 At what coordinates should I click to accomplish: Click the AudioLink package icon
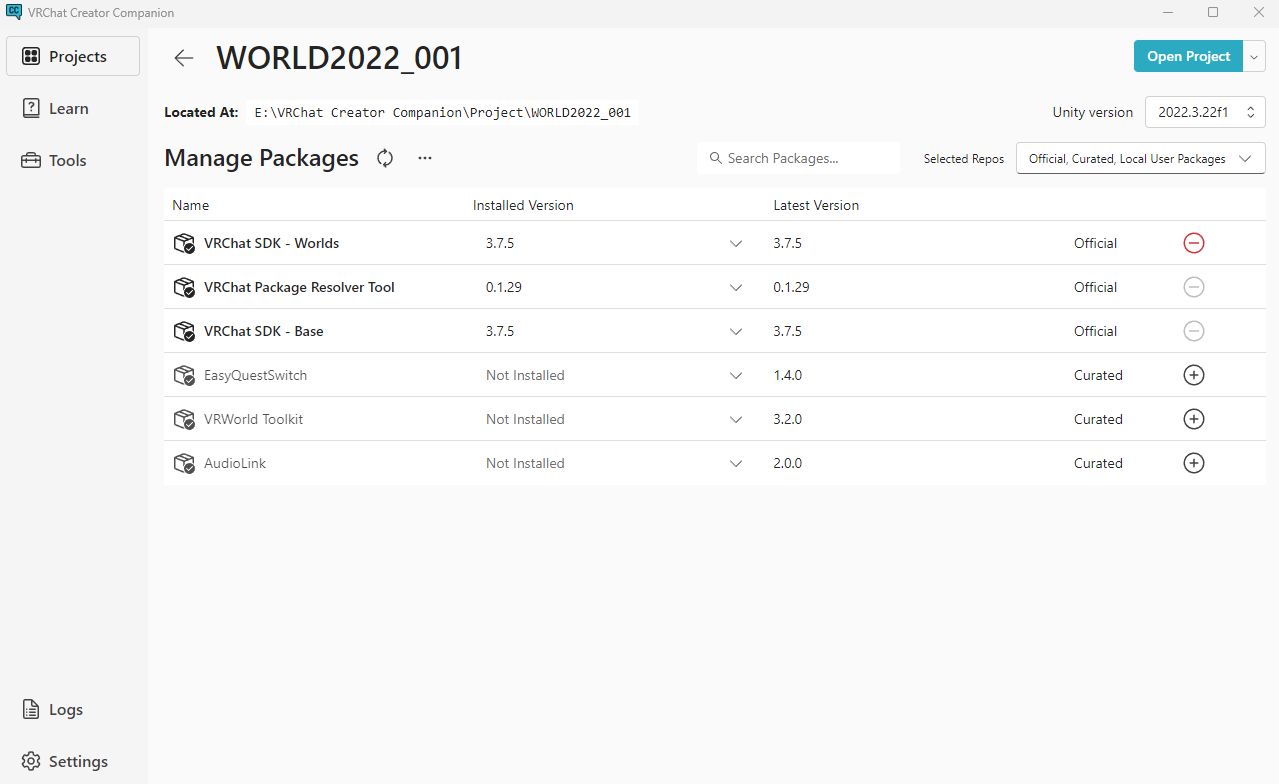click(184, 464)
